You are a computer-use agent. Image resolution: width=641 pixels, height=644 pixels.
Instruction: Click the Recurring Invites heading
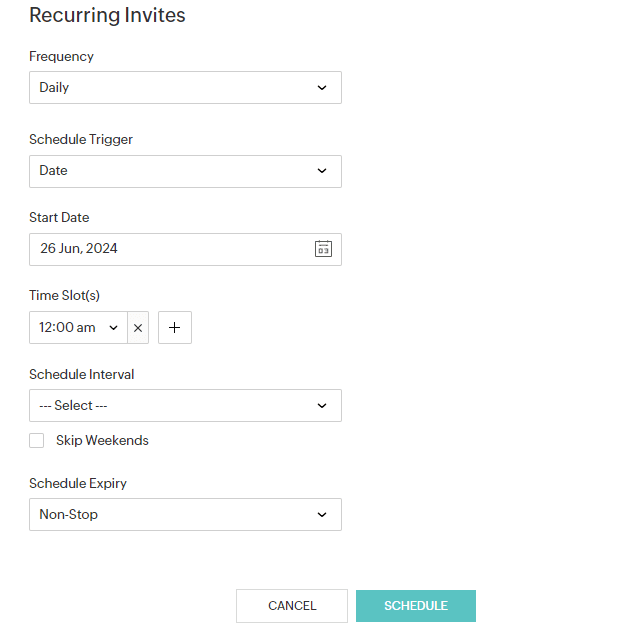pos(107,16)
